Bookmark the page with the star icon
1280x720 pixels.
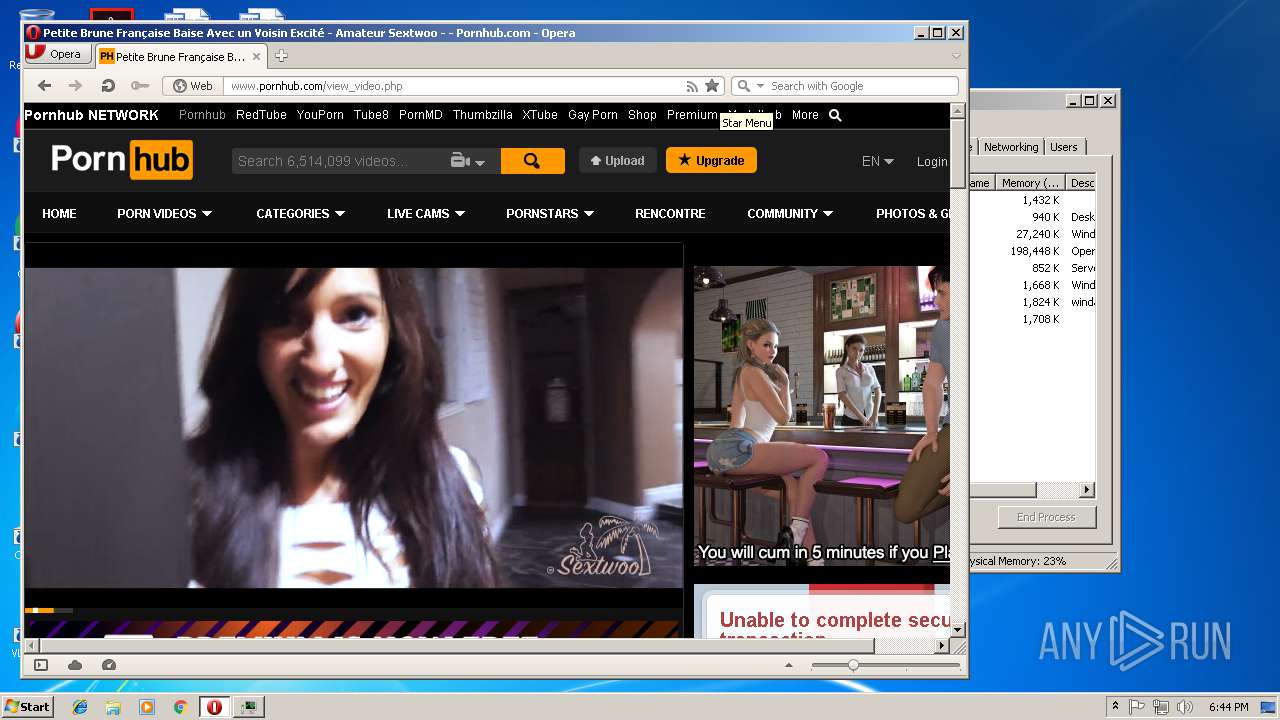pyautogui.click(x=712, y=86)
